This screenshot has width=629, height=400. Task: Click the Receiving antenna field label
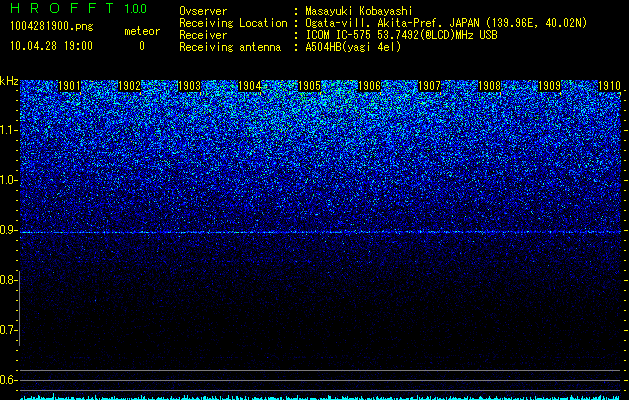tap(230, 47)
